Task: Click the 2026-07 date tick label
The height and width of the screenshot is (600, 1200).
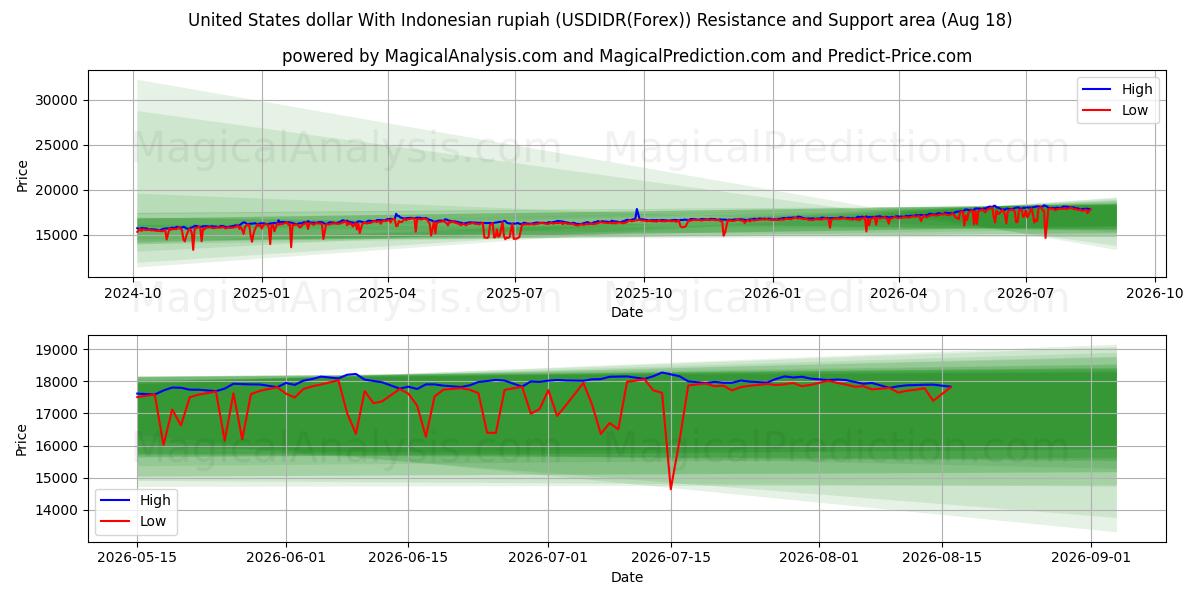Action: (1025, 295)
